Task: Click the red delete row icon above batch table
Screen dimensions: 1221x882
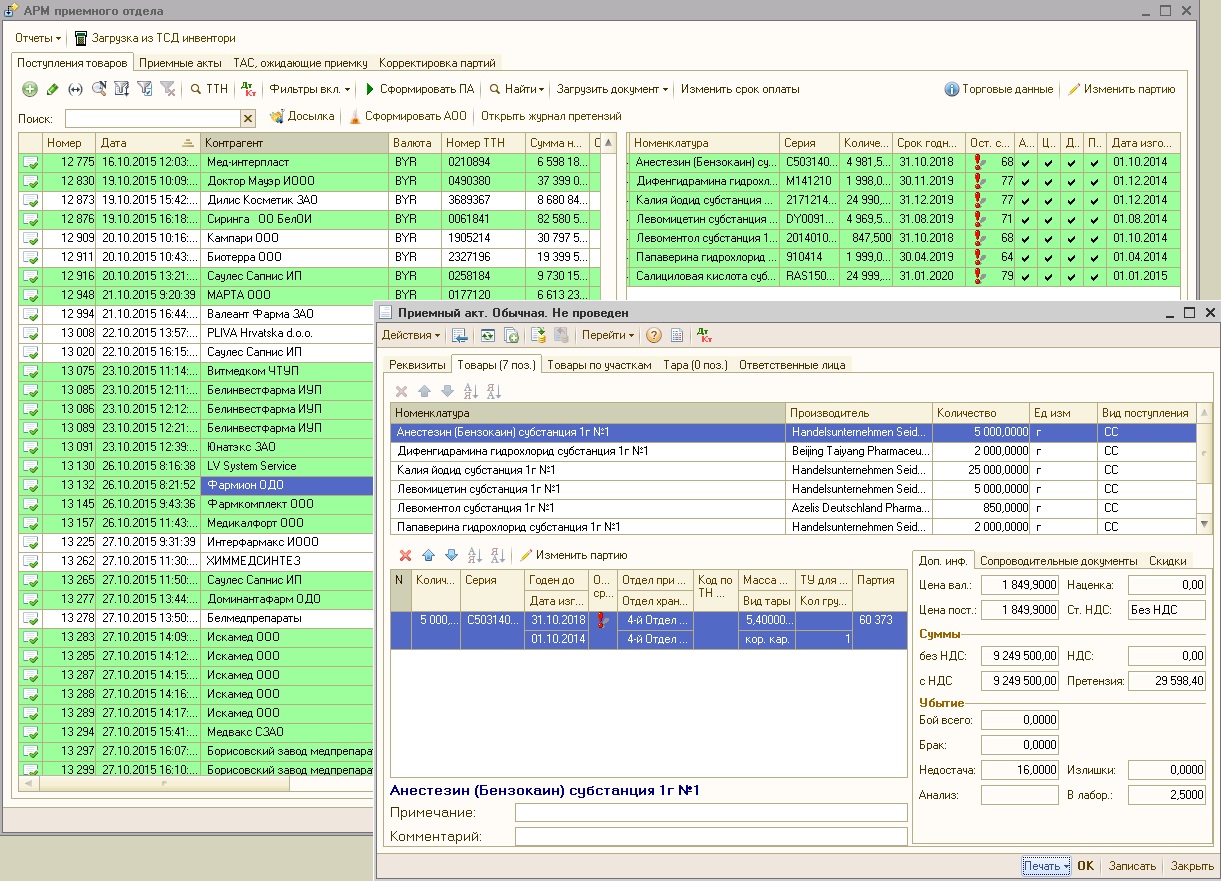Action: [x=405, y=555]
